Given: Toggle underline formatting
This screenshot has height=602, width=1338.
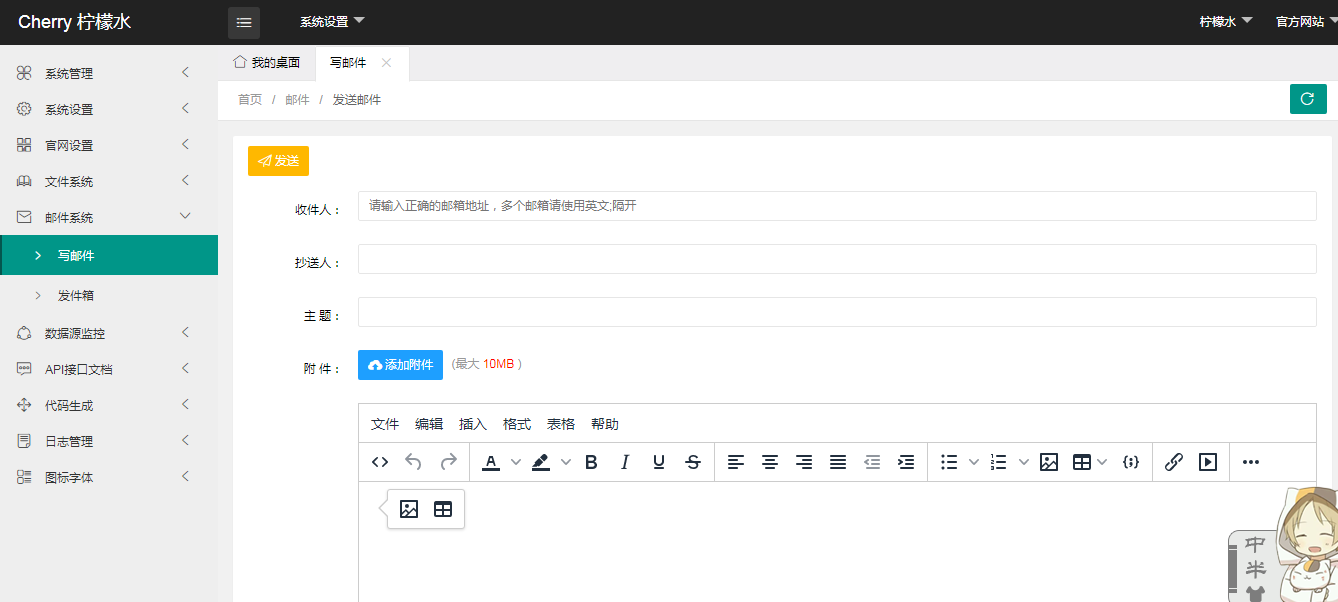Looking at the screenshot, I should click(x=659, y=462).
